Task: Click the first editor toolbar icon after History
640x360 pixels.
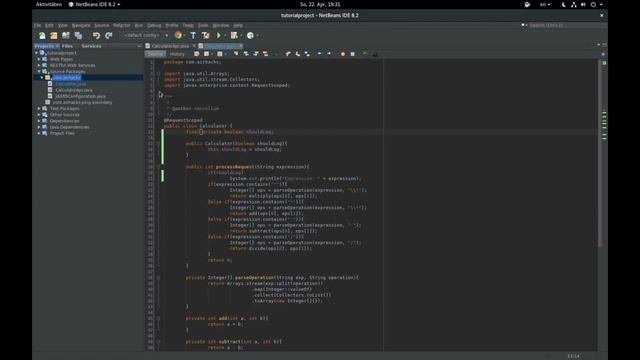Action: pos(197,54)
